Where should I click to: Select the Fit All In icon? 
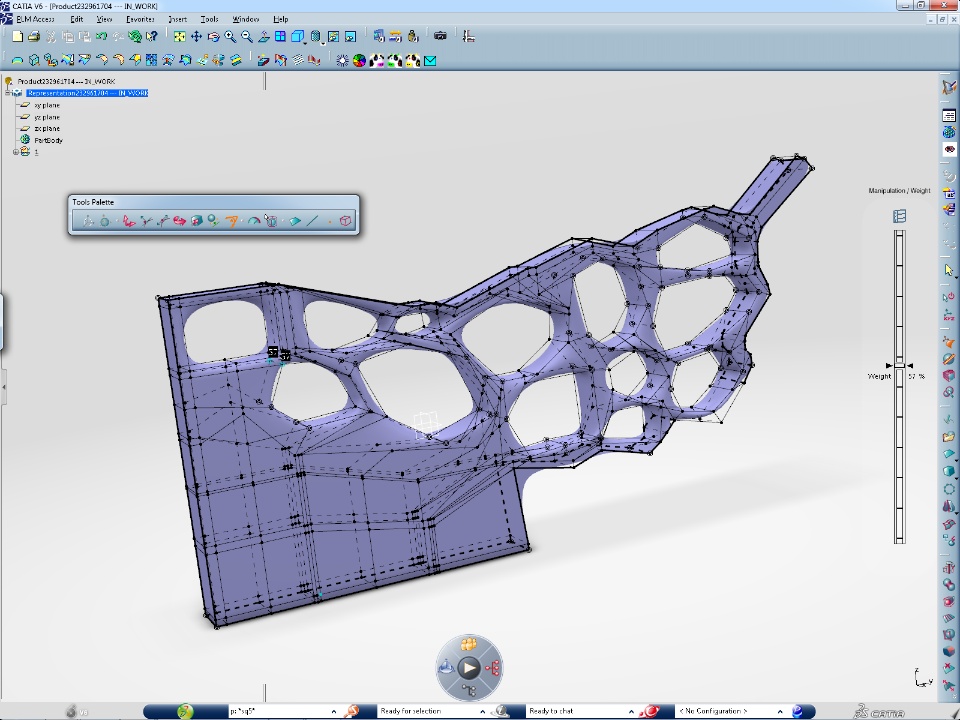pyautogui.click(x=180, y=37)
